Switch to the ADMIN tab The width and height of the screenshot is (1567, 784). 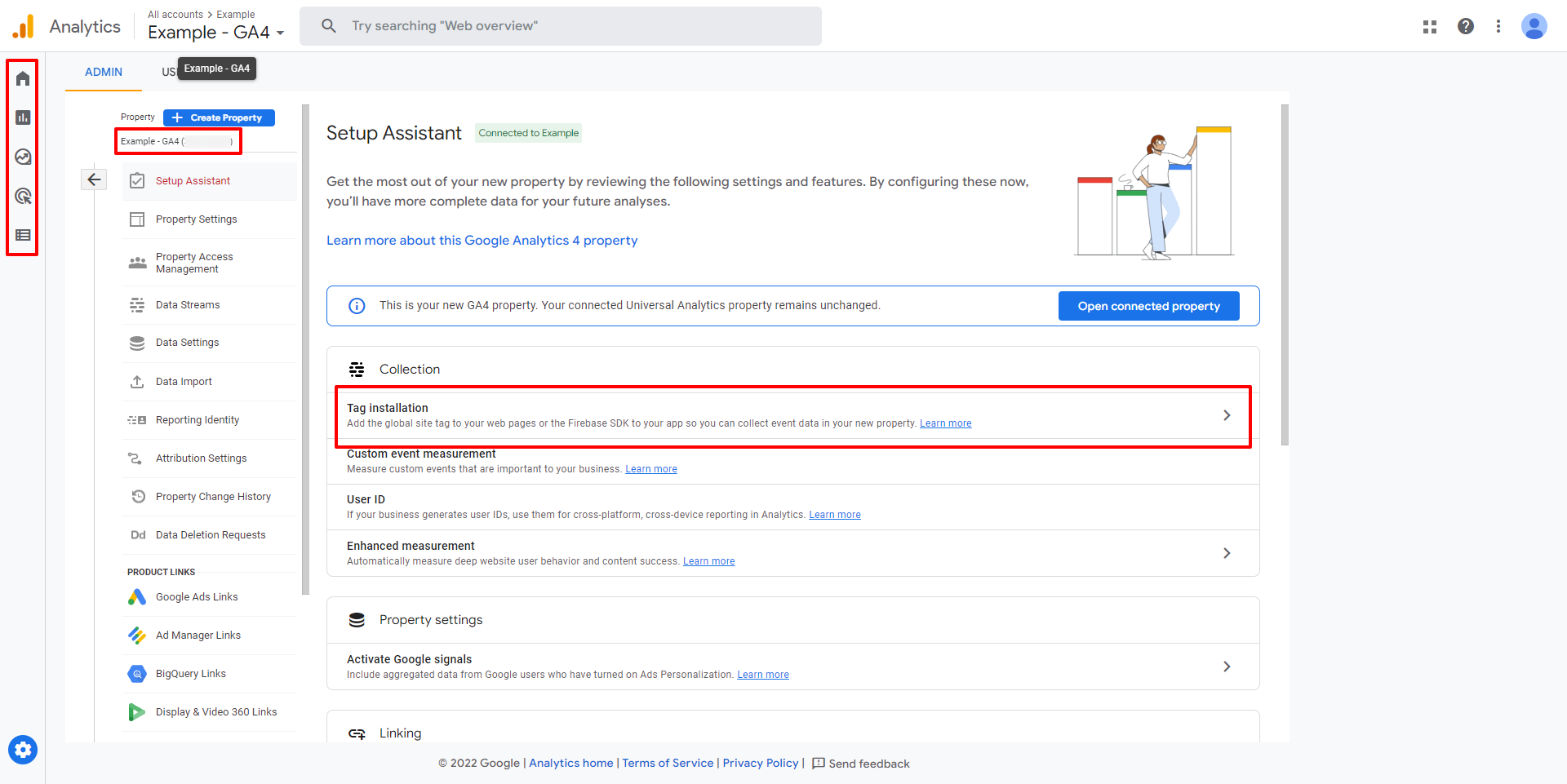(104, 72)
